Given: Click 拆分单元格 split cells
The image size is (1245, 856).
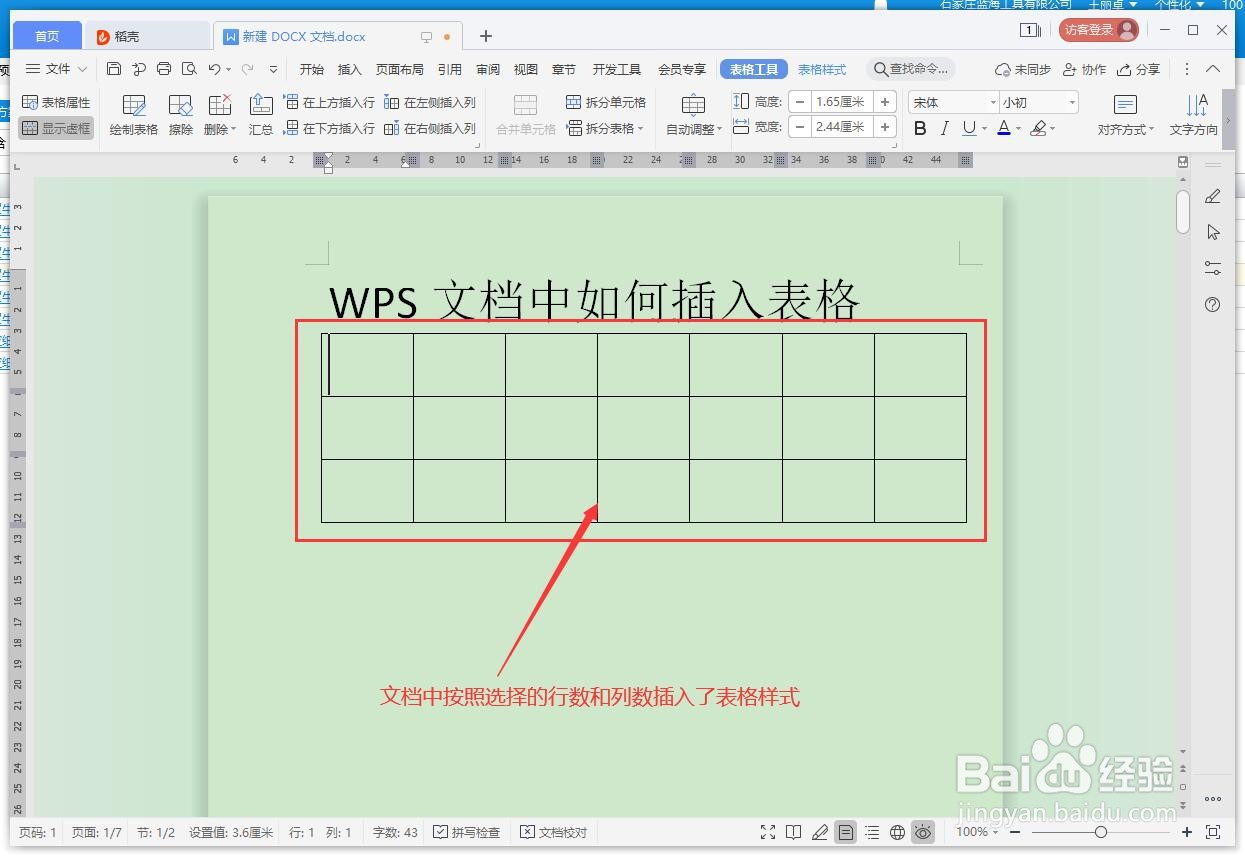Looking at the screenshot, I should coord(606,102).
